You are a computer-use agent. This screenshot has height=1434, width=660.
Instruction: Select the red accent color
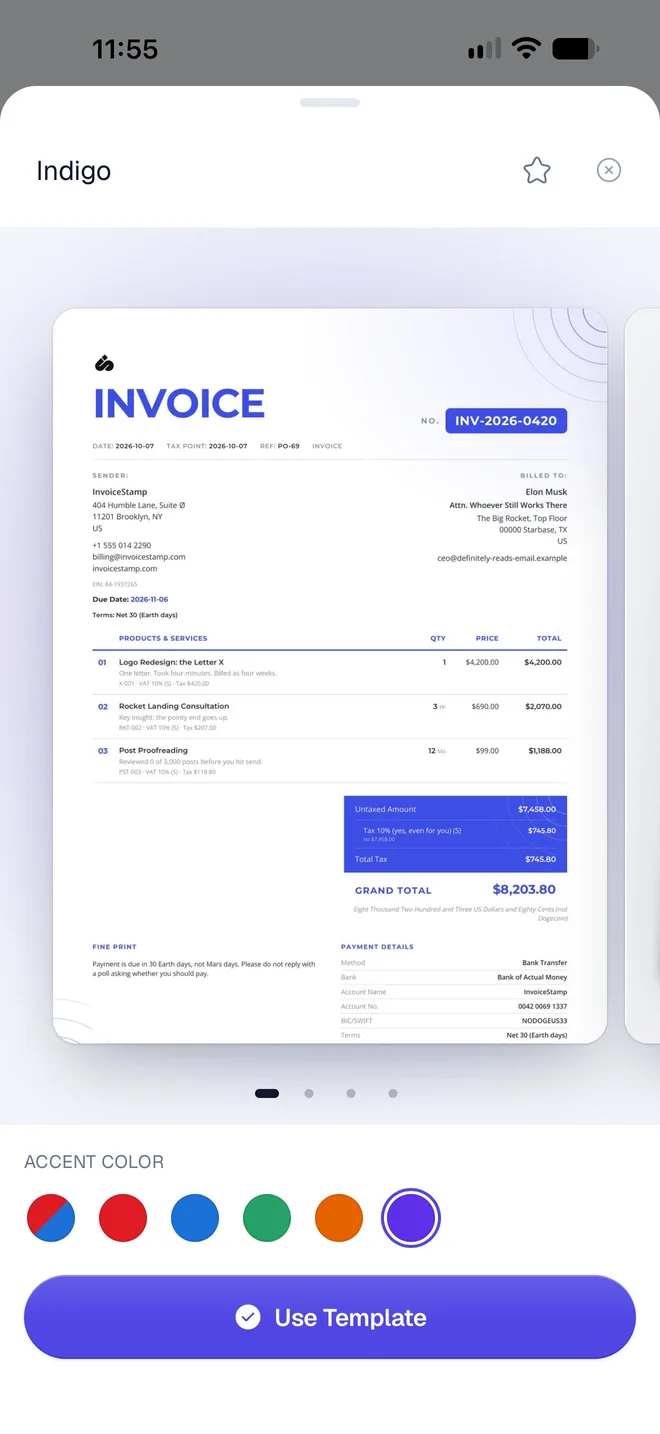tap(123, 1218)
